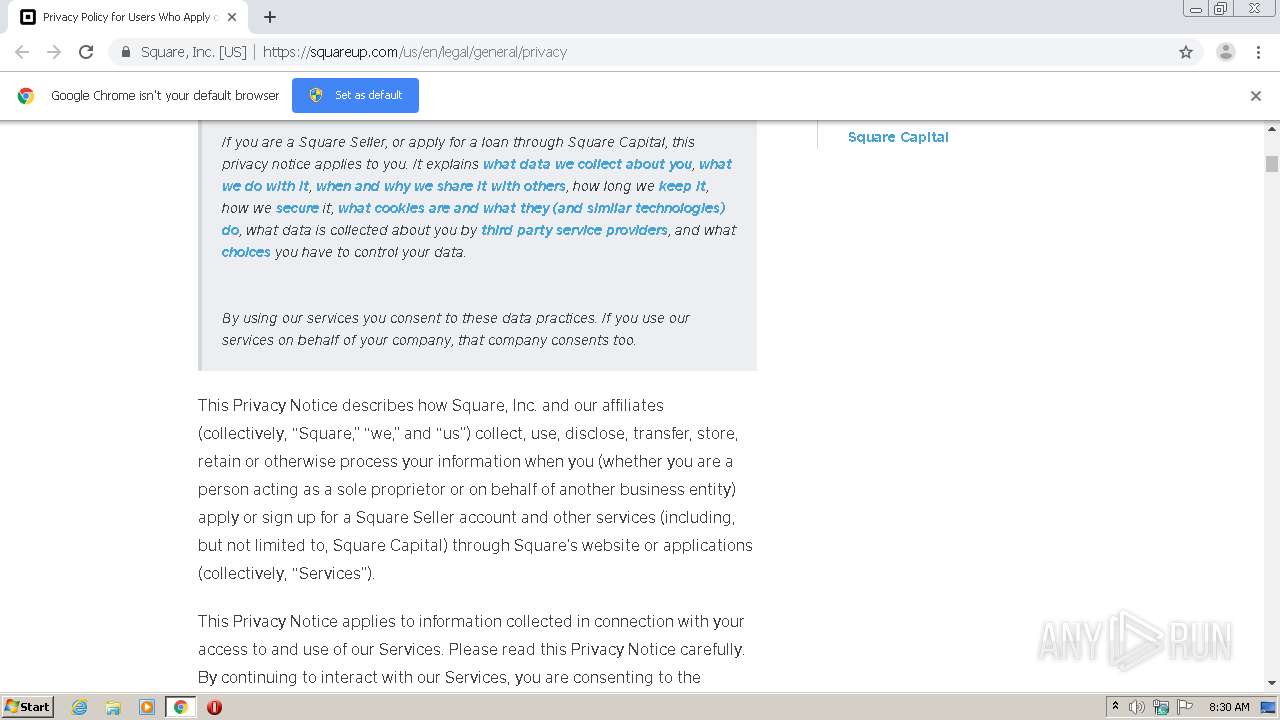This screenshot has width=1280, height=720.
Task: Open the Chrome three-dot menu
Action: point(1258,52)
